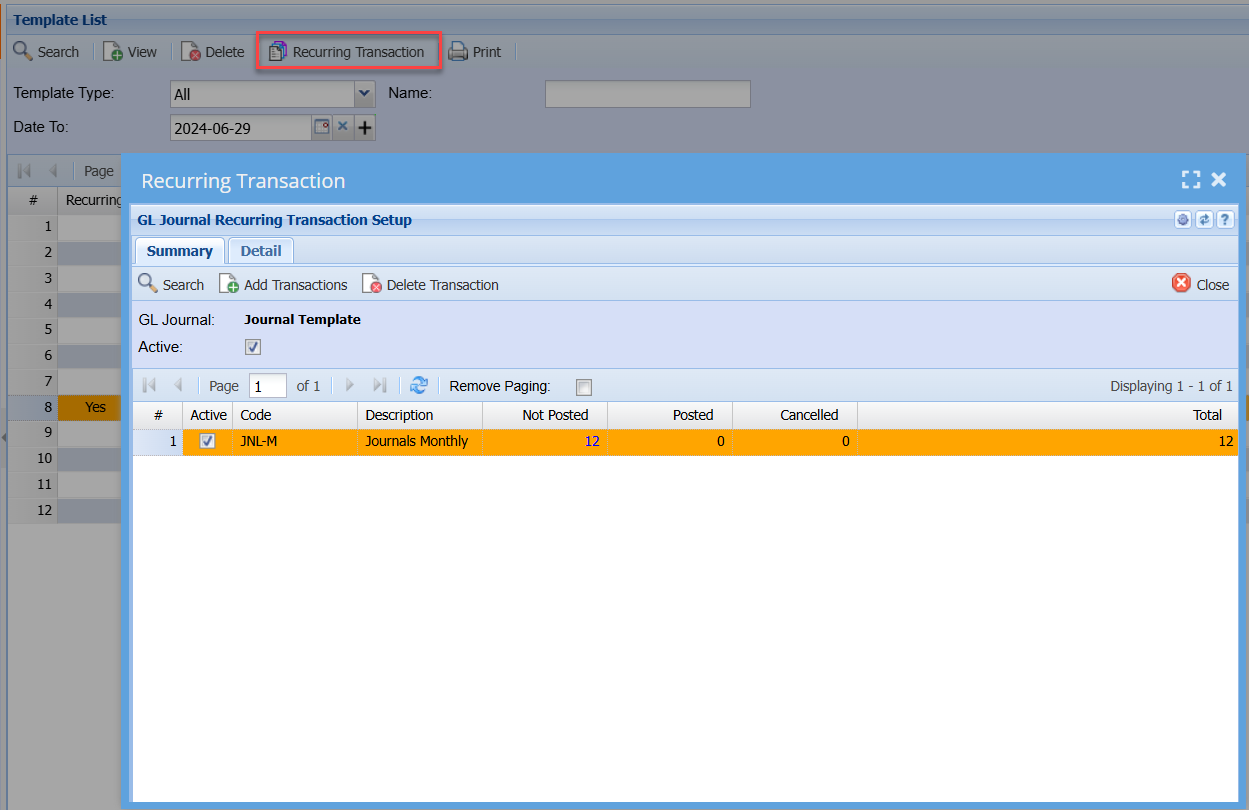Switch to the Detail tab
The image size is (1249, 810).
pos(260,251)
